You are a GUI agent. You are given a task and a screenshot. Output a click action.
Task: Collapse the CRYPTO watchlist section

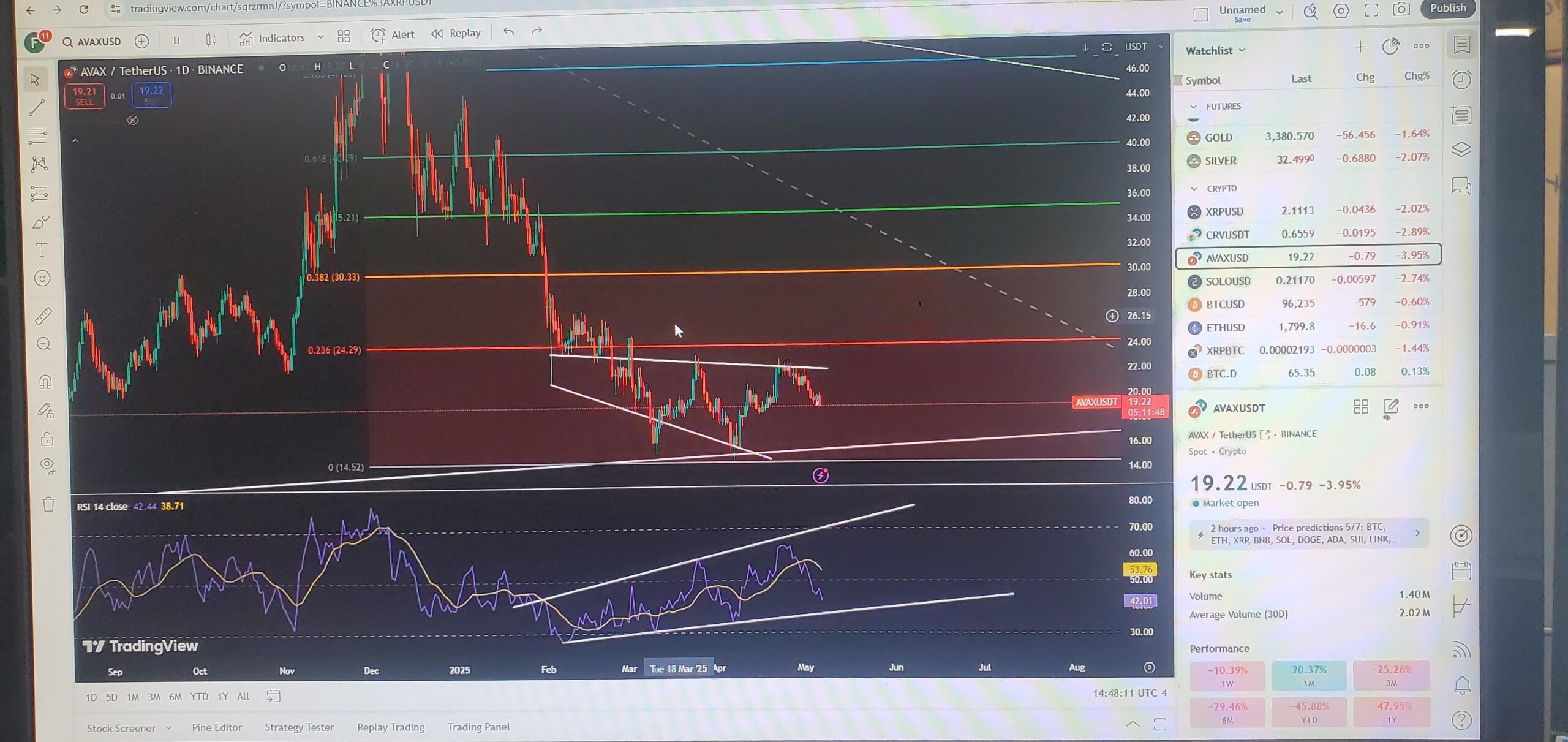pyautogui.click(x=1194, y=189)
